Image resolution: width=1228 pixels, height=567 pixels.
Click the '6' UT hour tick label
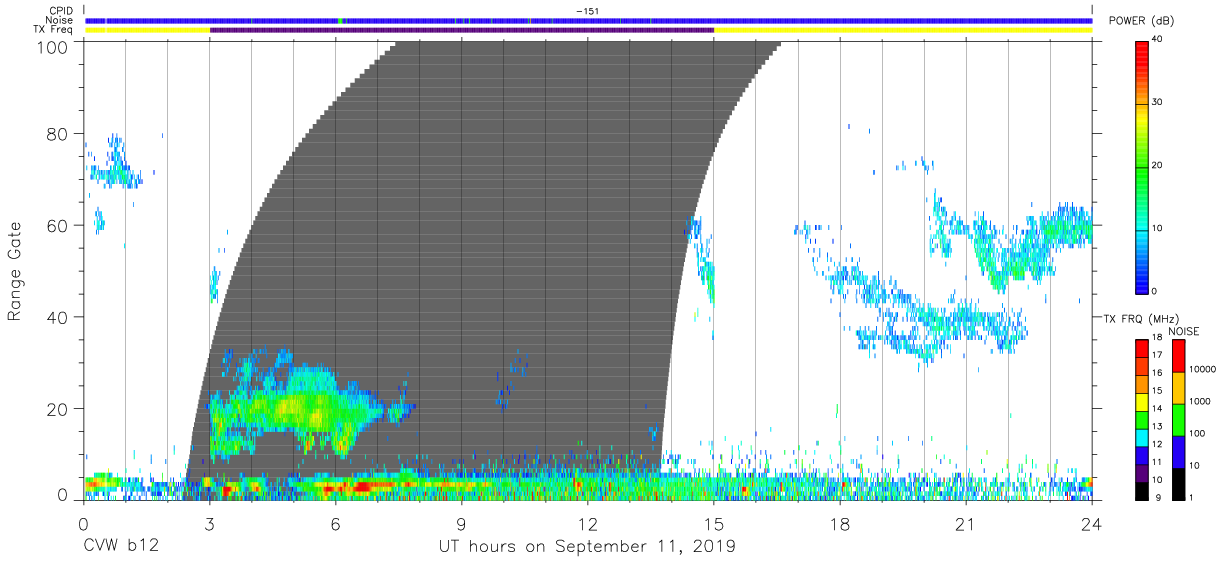pyautogui.click(x=335, y=524)
